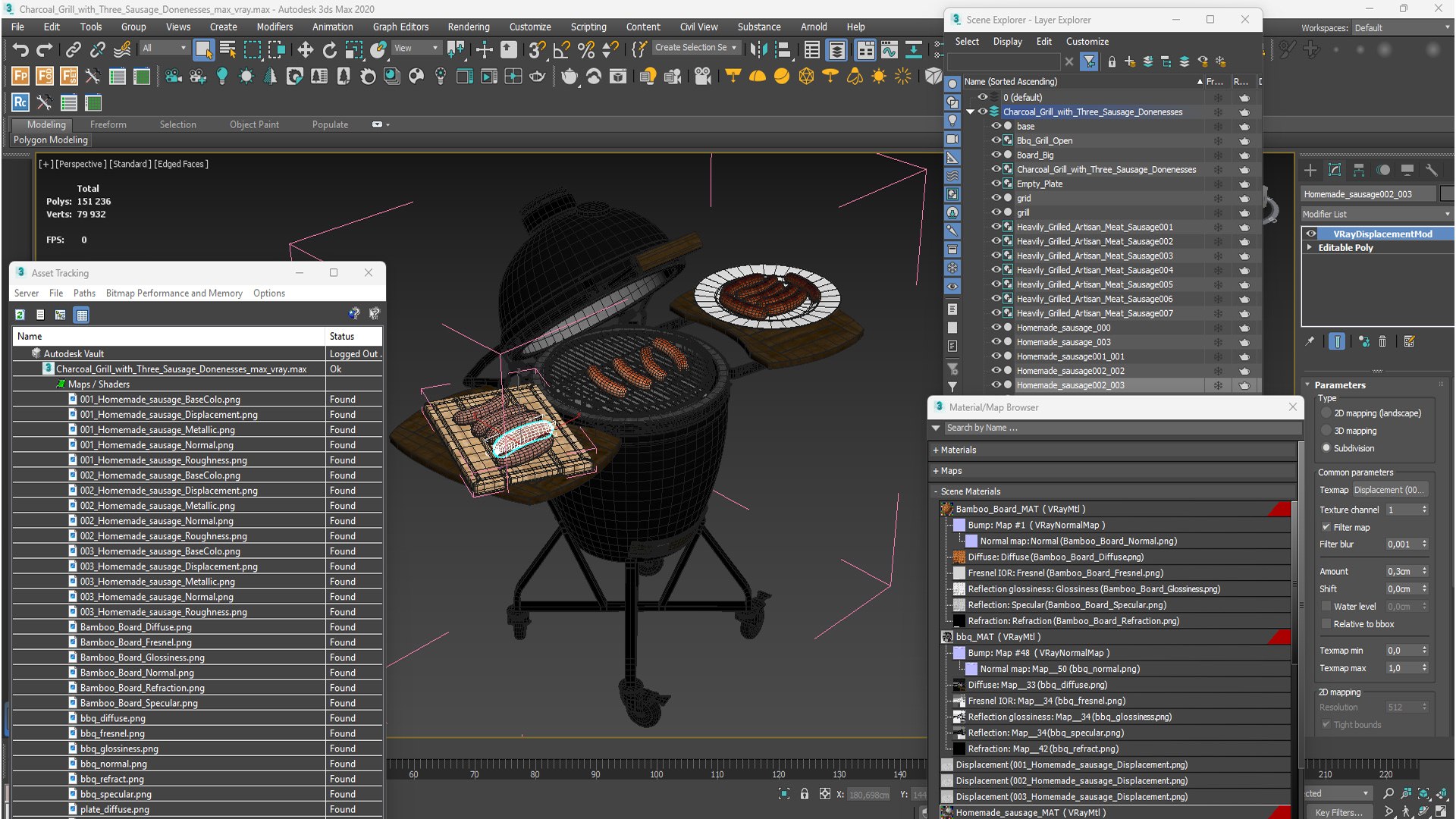
Task: Select the Move tool in toolbar
Action: pyautogui.click(x=305, y=50)
